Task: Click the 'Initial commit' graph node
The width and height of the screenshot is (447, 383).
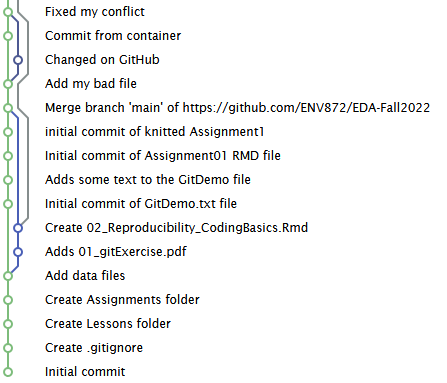Action: pos(8,372)
